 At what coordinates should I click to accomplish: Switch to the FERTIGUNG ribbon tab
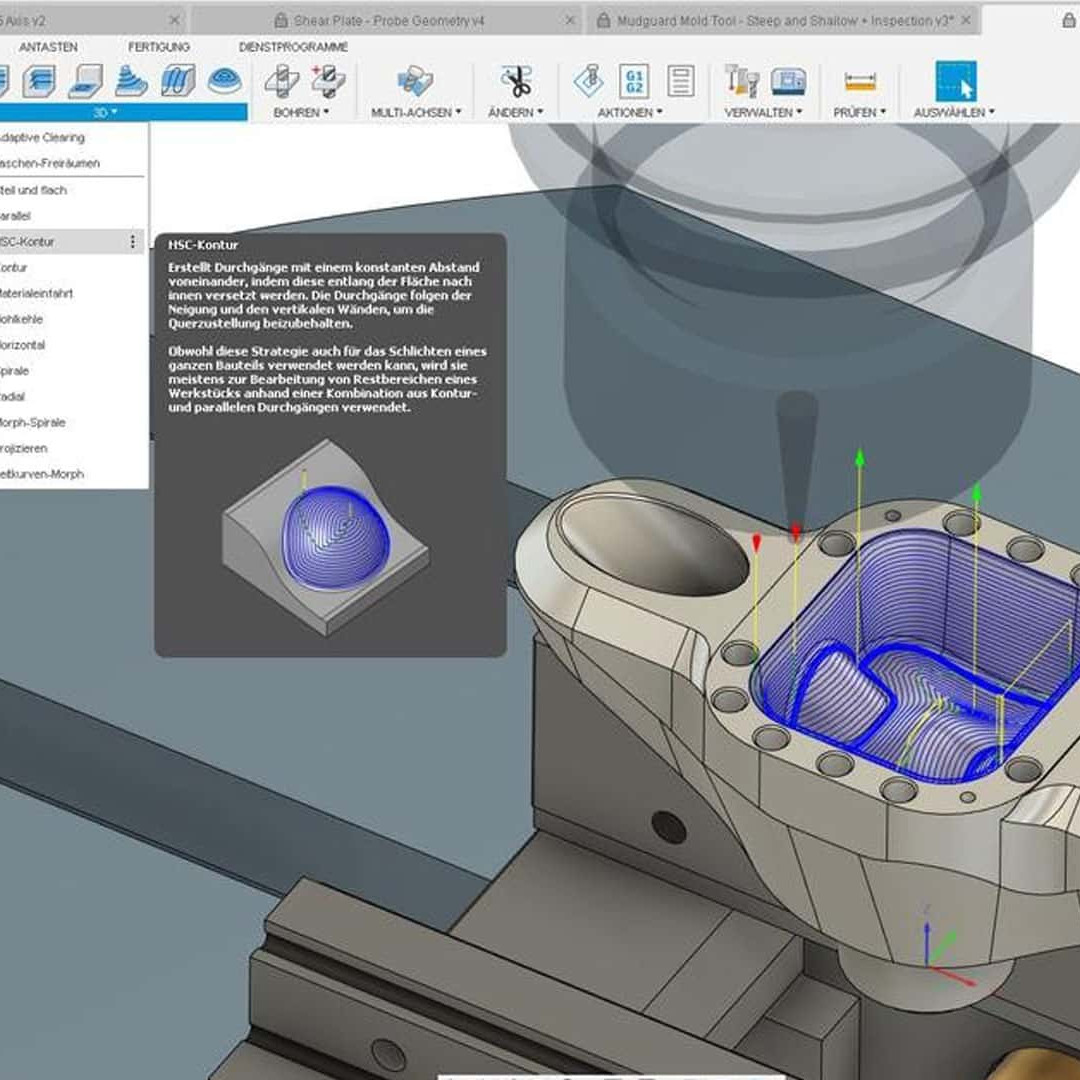158,47
